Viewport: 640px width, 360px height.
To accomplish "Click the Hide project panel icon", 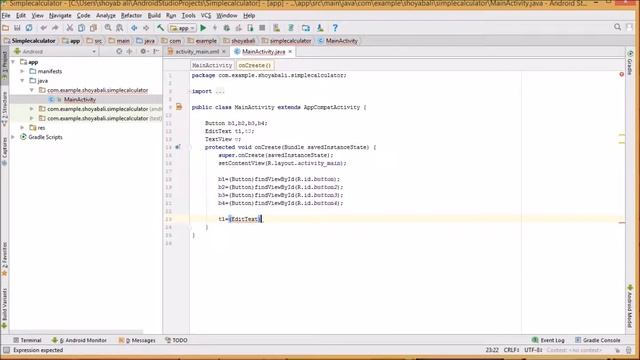I will click(x=156, y=52).
